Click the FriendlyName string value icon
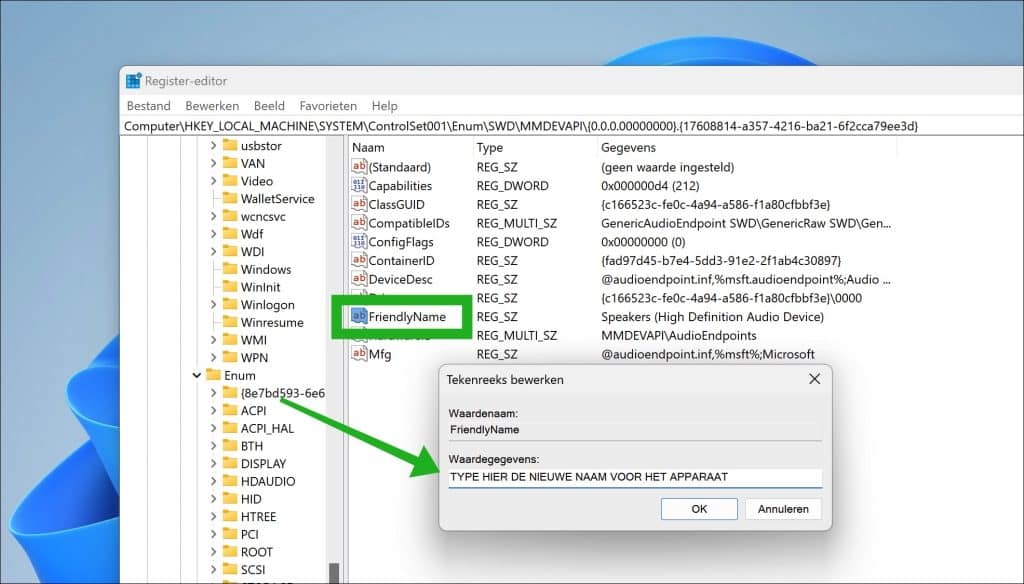The width and height of the screenshot is (1024, 584). click(359, 316)
